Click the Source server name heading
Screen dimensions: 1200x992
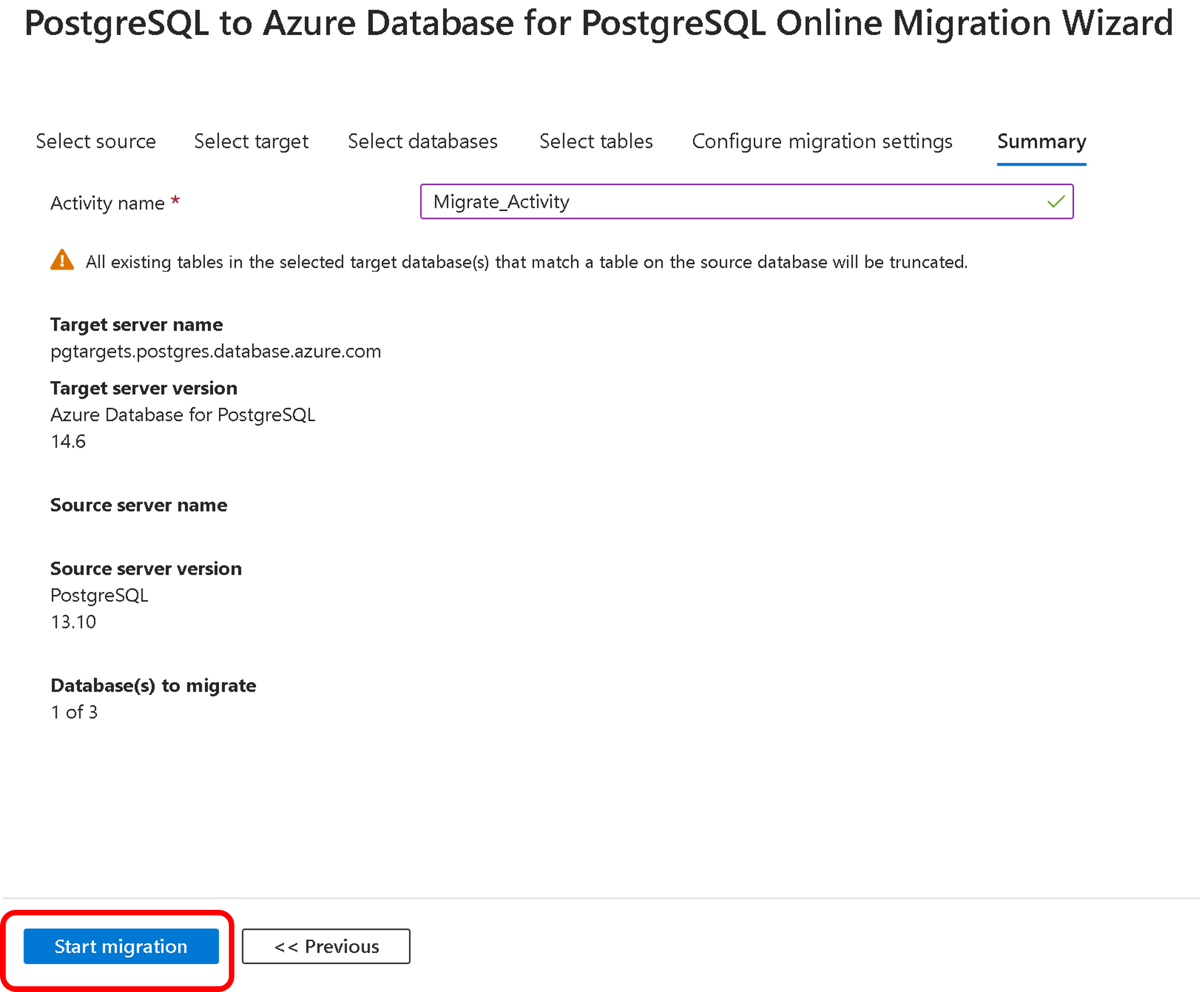click(x=138, y=505)
